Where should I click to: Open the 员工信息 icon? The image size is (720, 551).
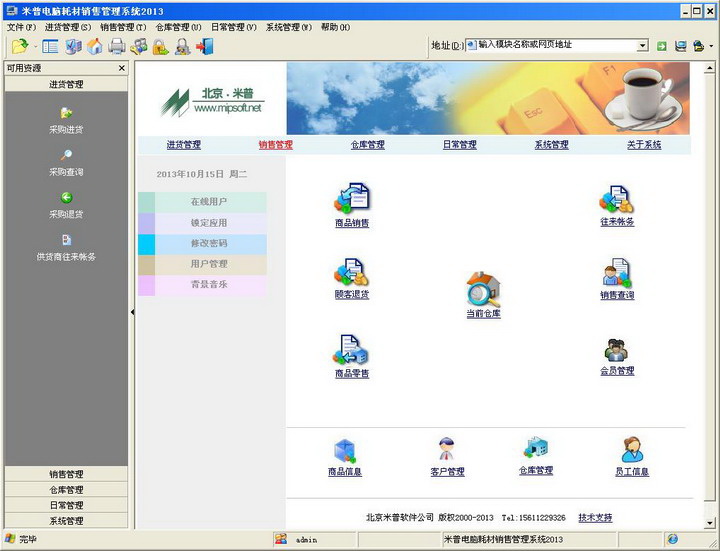point(632,450)
